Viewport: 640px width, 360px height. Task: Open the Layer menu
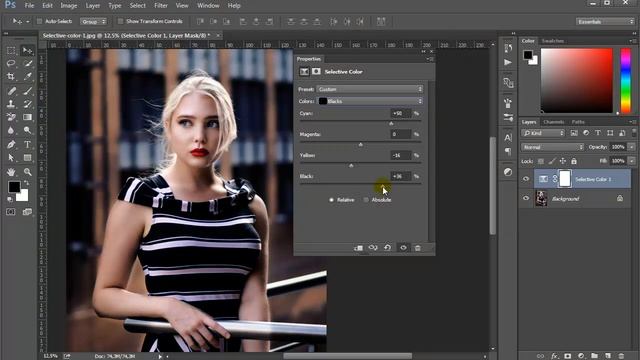point(93,6)
